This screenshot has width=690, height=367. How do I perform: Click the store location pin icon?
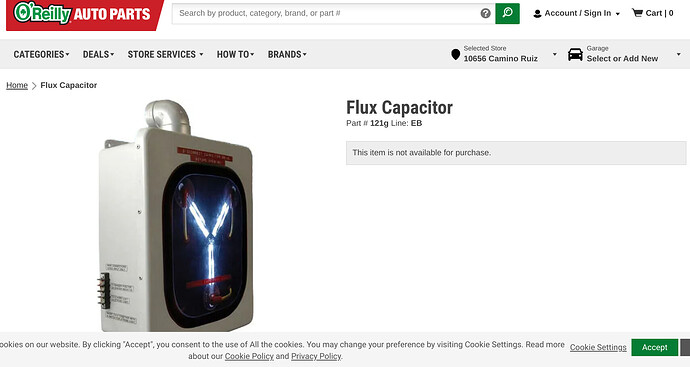point(455,55)
